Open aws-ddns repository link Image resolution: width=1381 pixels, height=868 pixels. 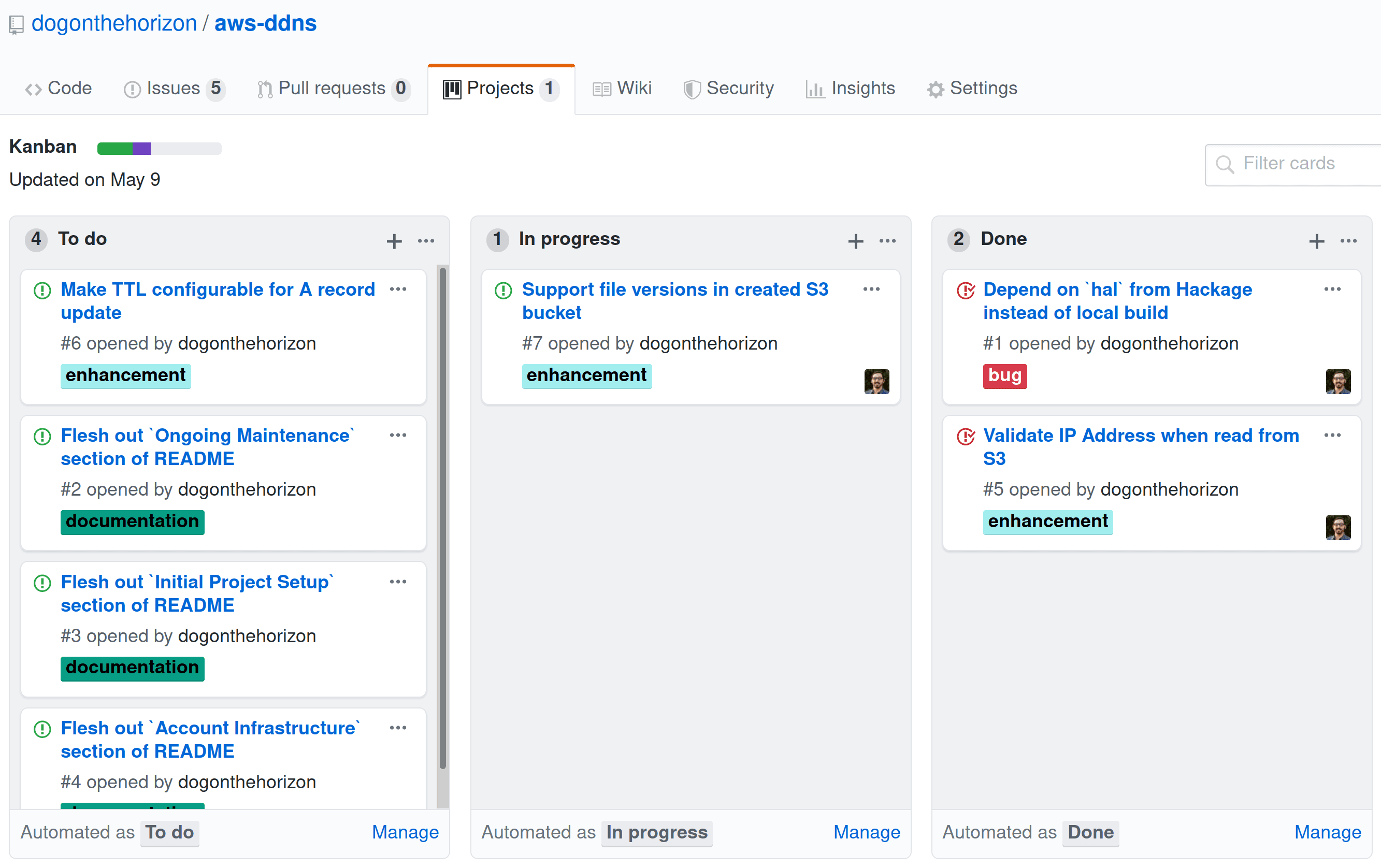coord(266,23)
